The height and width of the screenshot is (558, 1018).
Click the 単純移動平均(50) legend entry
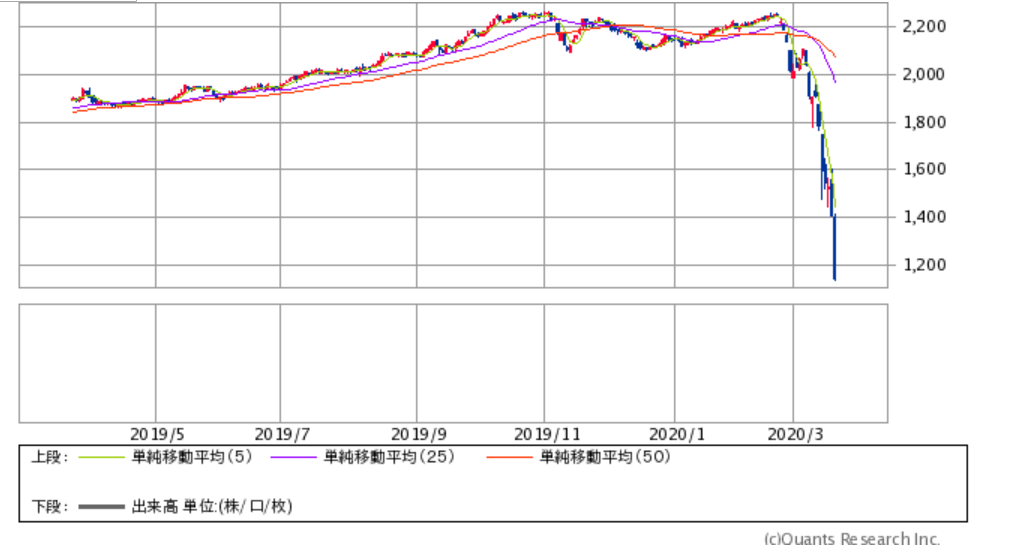(x=605, y=457)
